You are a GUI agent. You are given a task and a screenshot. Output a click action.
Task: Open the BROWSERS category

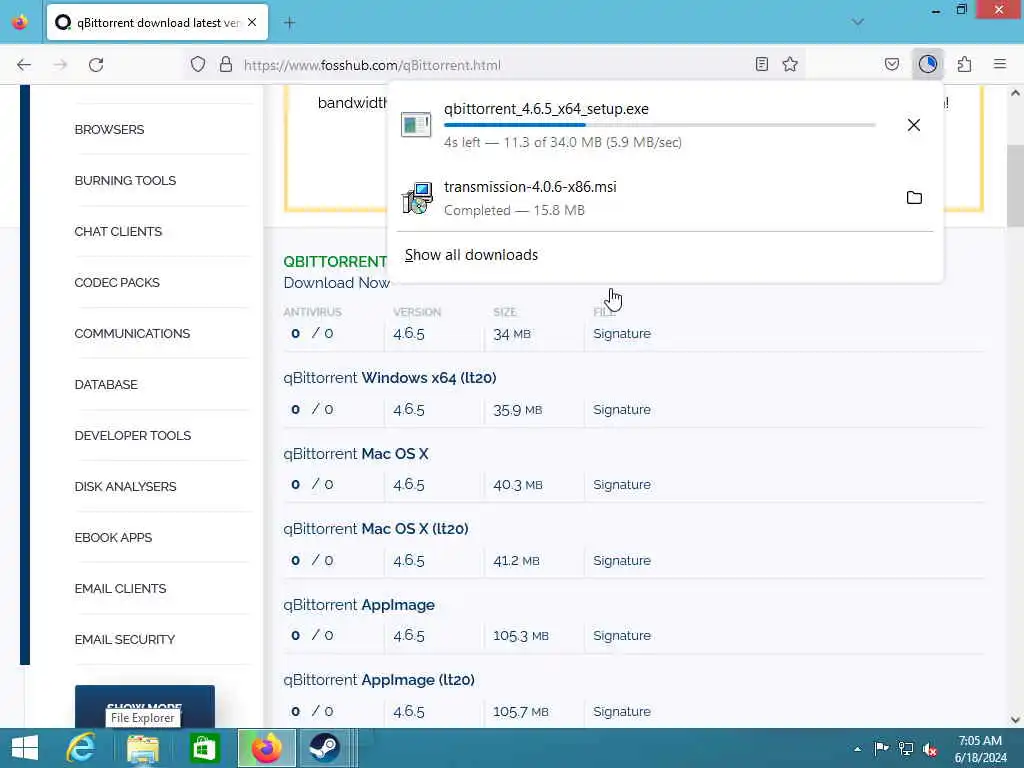[x=109, y=129]
